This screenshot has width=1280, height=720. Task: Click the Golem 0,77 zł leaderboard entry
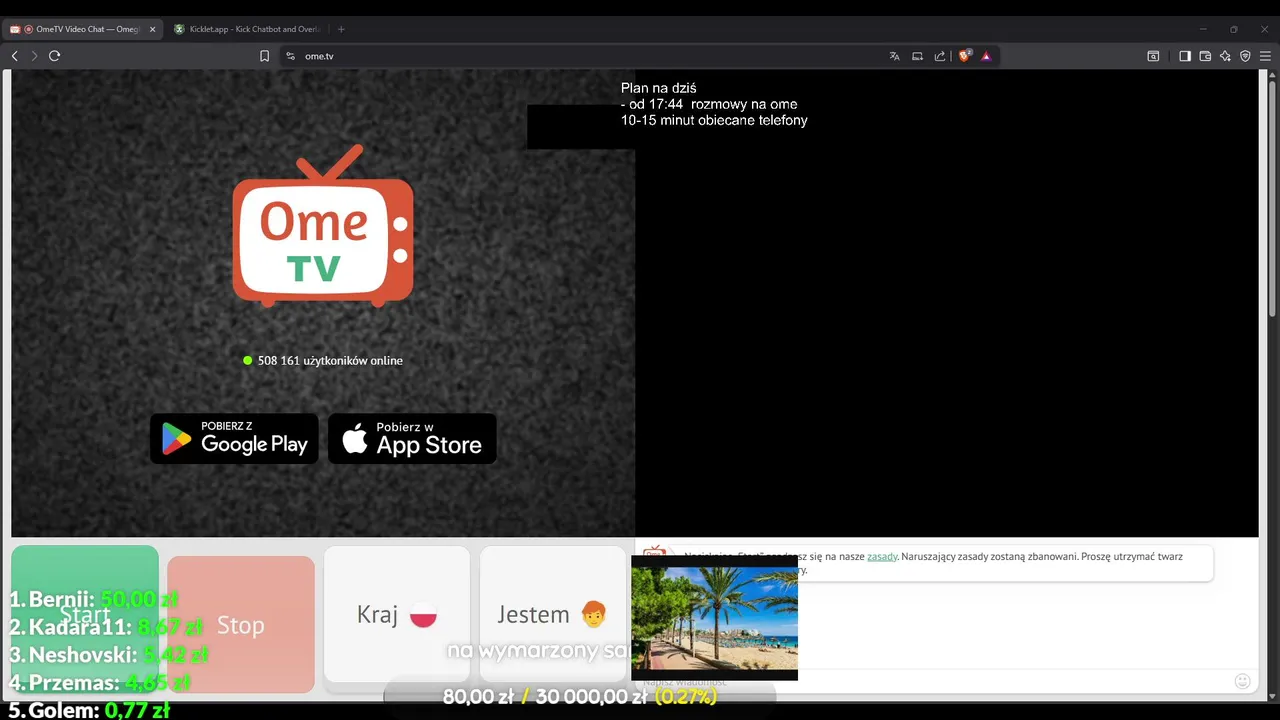(89, 710)
